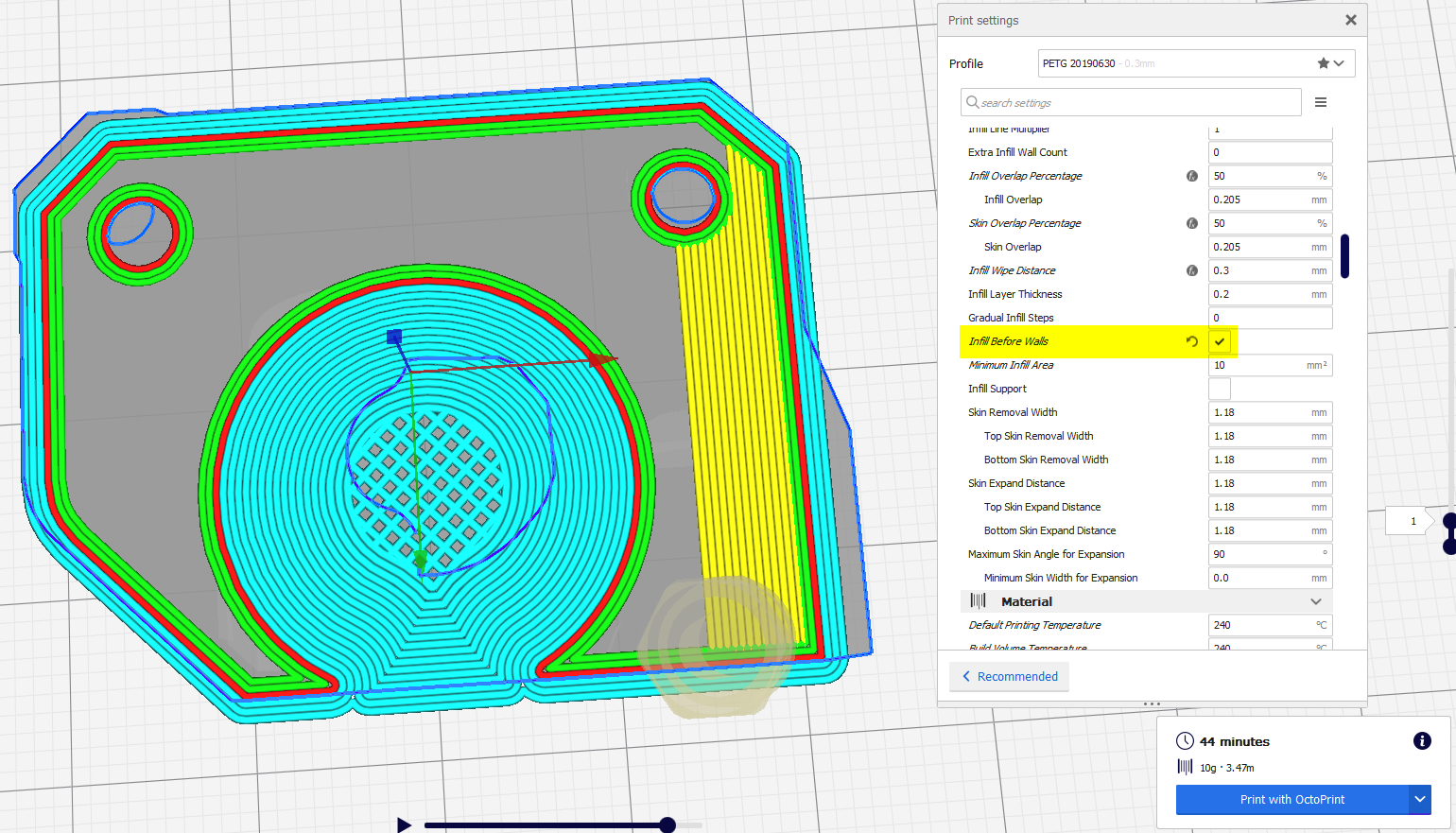Click the info icon next to Skin Overlap Percentage
Viewport: 1456px width, 833px height.
tap(1191, 223)
